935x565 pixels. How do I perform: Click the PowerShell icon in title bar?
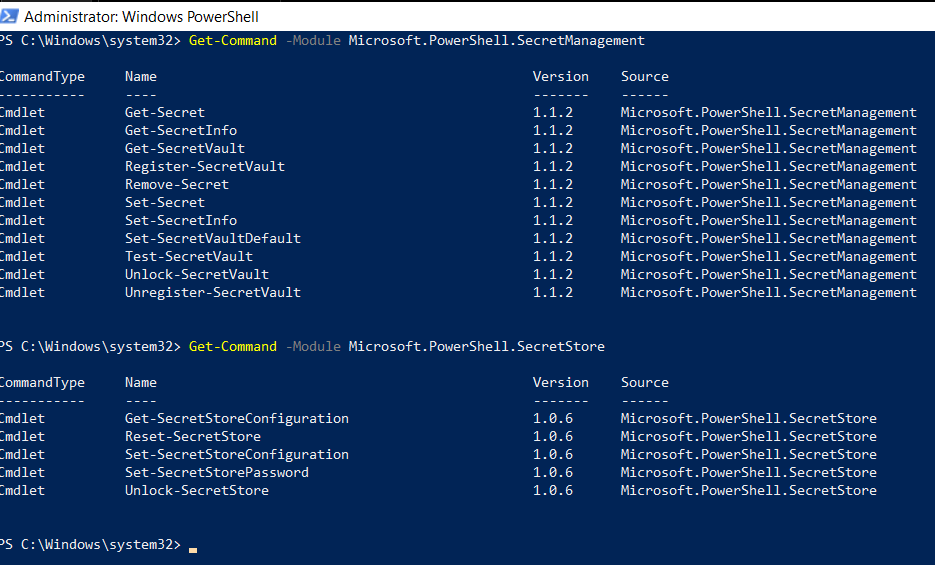coord(9,16)
